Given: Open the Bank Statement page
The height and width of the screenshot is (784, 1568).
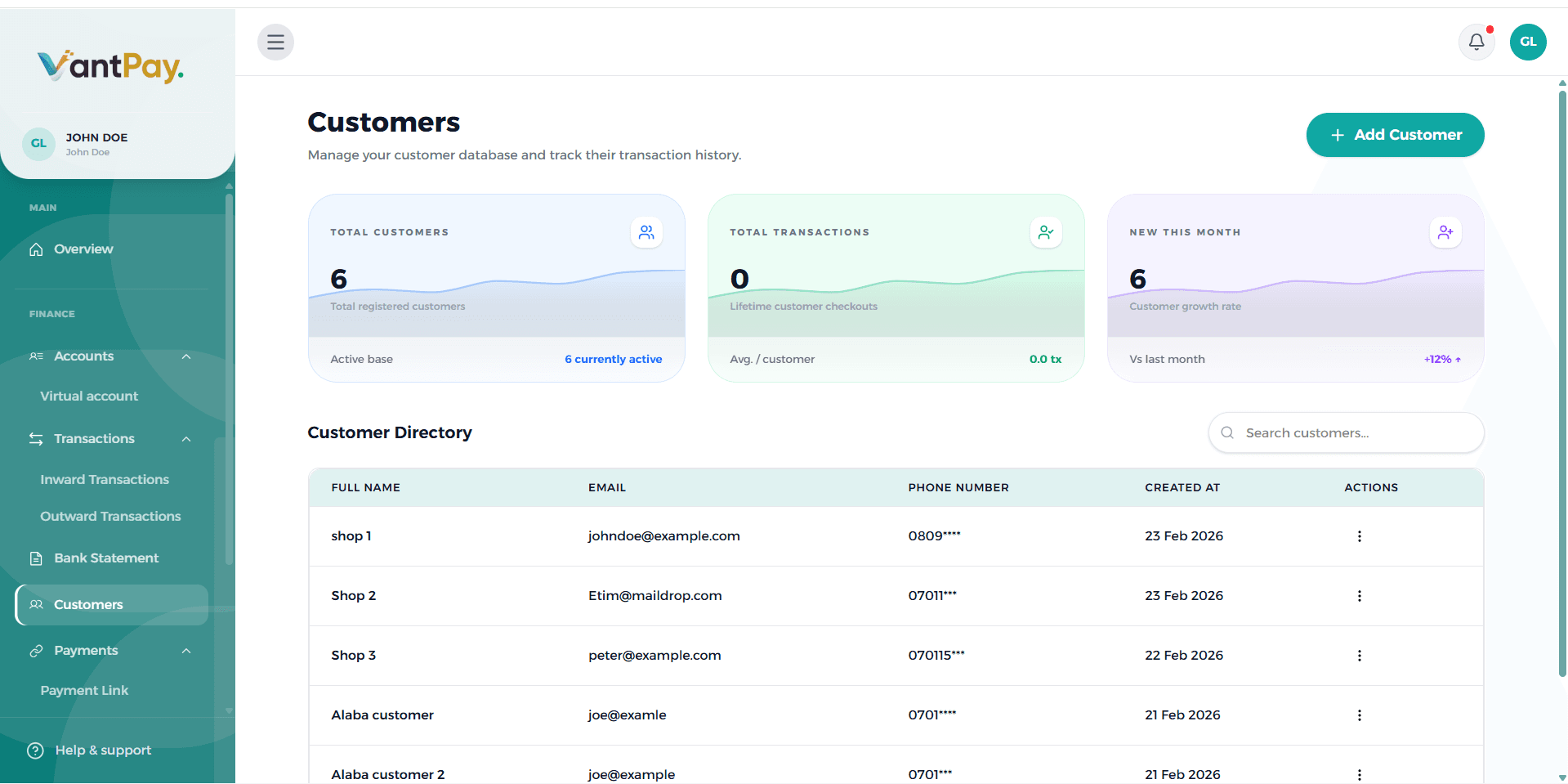Looking at the screenshot, I should pos(106,558).
